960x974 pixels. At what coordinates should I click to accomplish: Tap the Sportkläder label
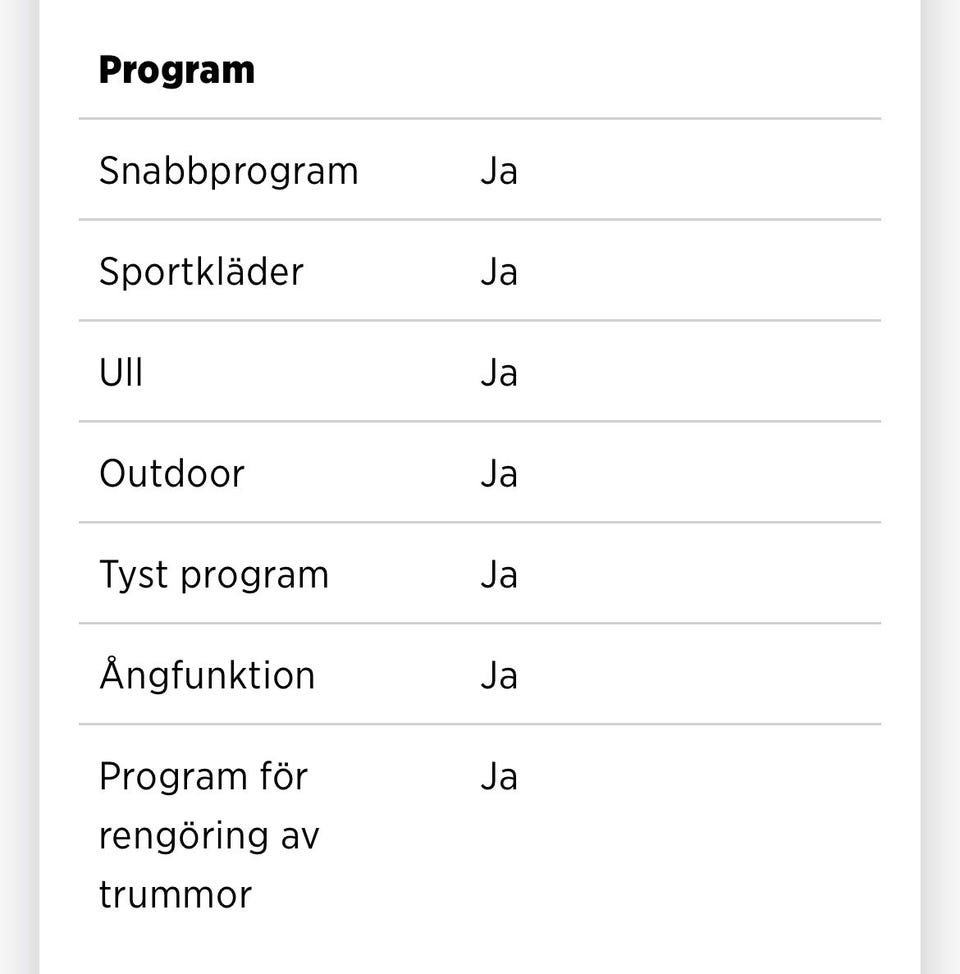point(201,272)
